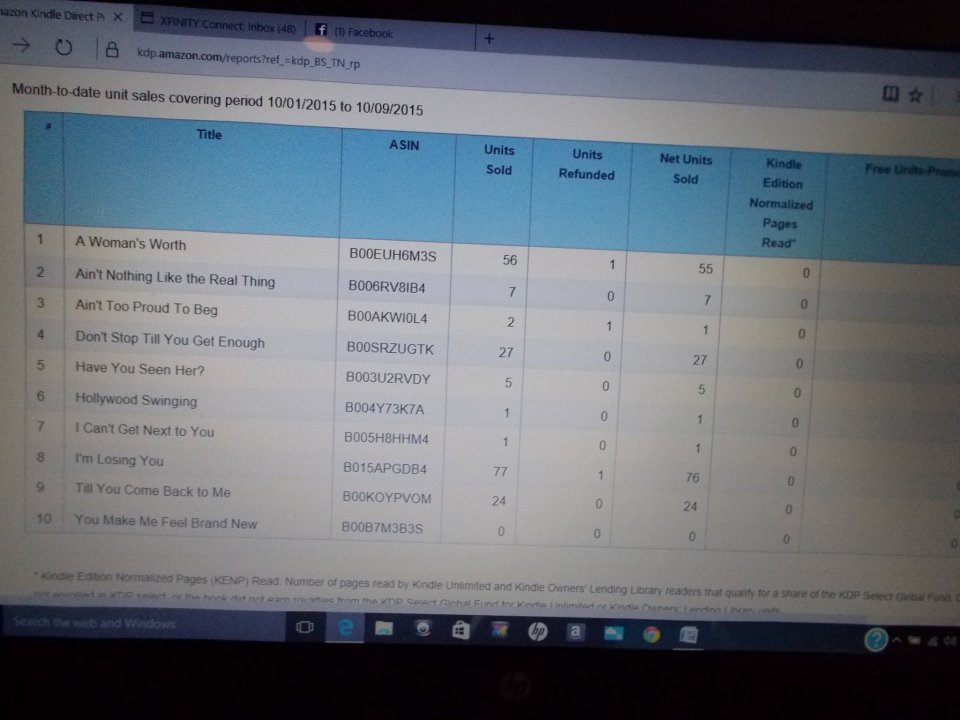Open the HP app in the taskbar
The image size is (960, 720).
(537, 632)
